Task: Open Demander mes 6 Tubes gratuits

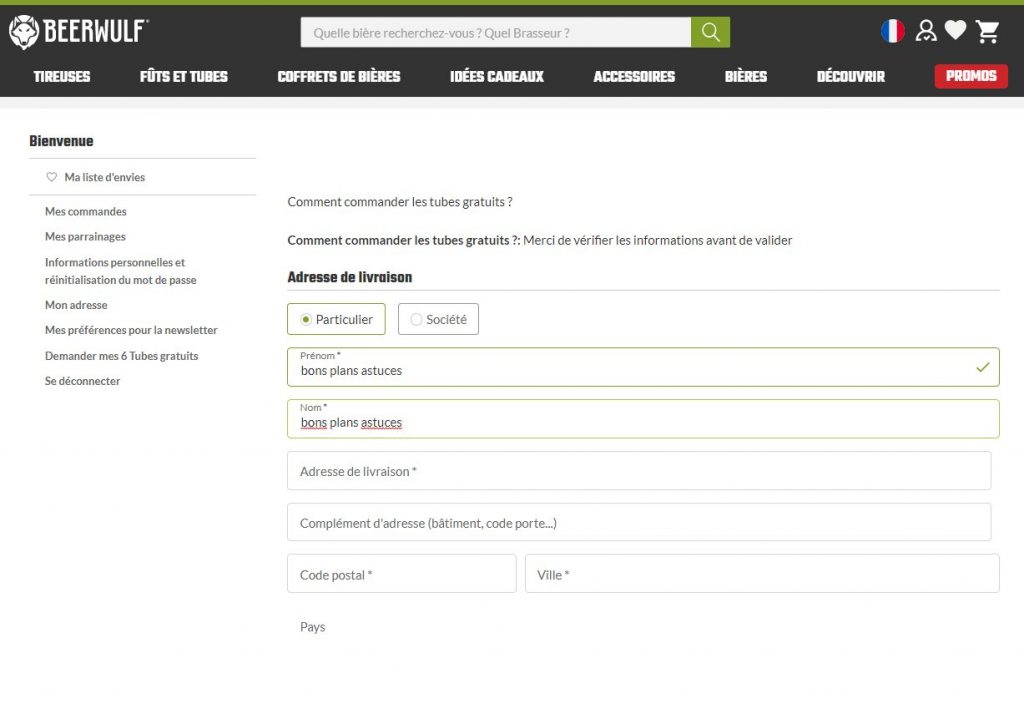Action: pyautogui.click(x=121, y=356)
